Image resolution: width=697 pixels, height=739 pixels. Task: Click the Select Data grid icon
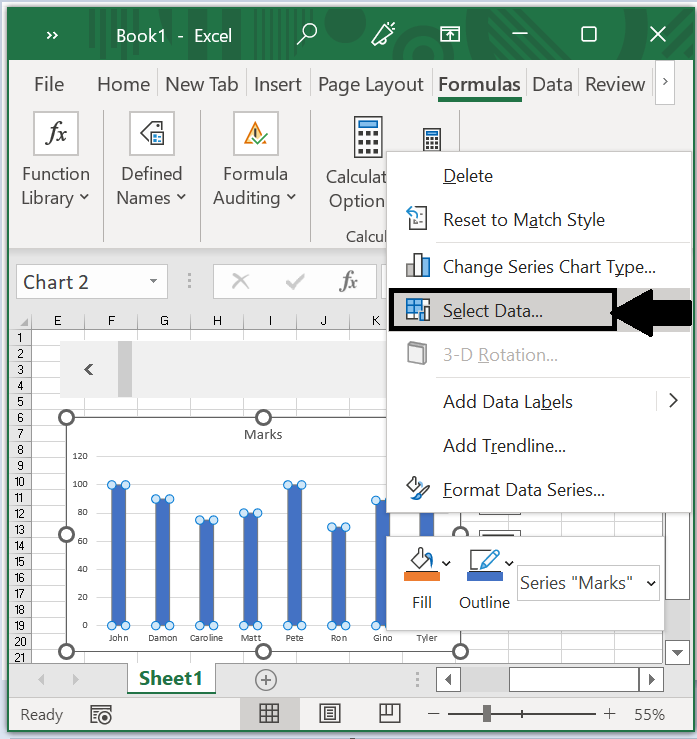[x=418, y=310]
